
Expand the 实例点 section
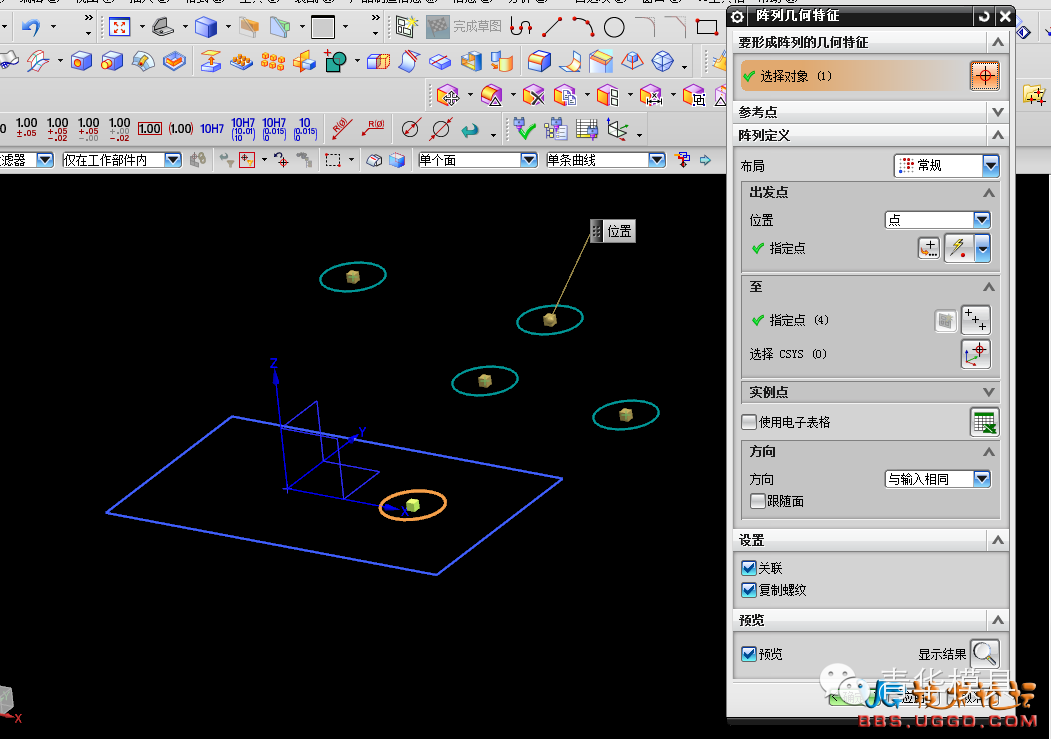[x=989, y=392]
